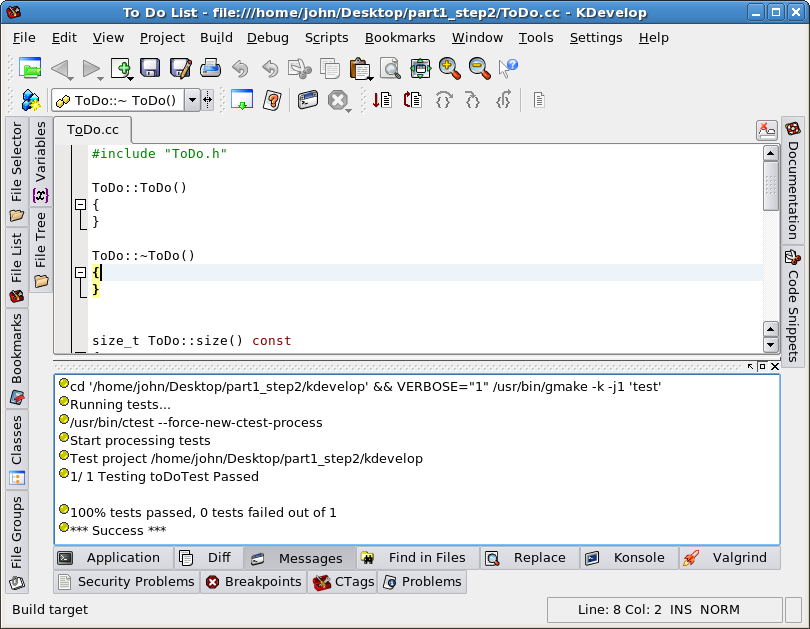810x629 pixels.
Task: Click the Print icon
Action: pyautogui.click(x=210, y=68)
